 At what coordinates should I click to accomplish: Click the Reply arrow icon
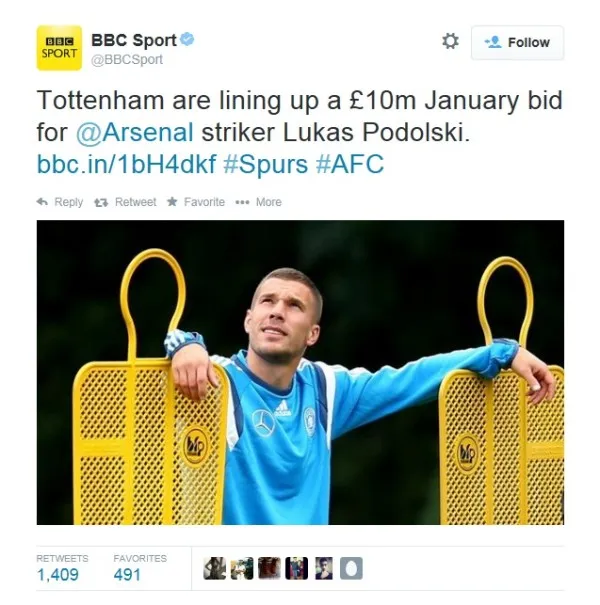[x=42, y=202]
